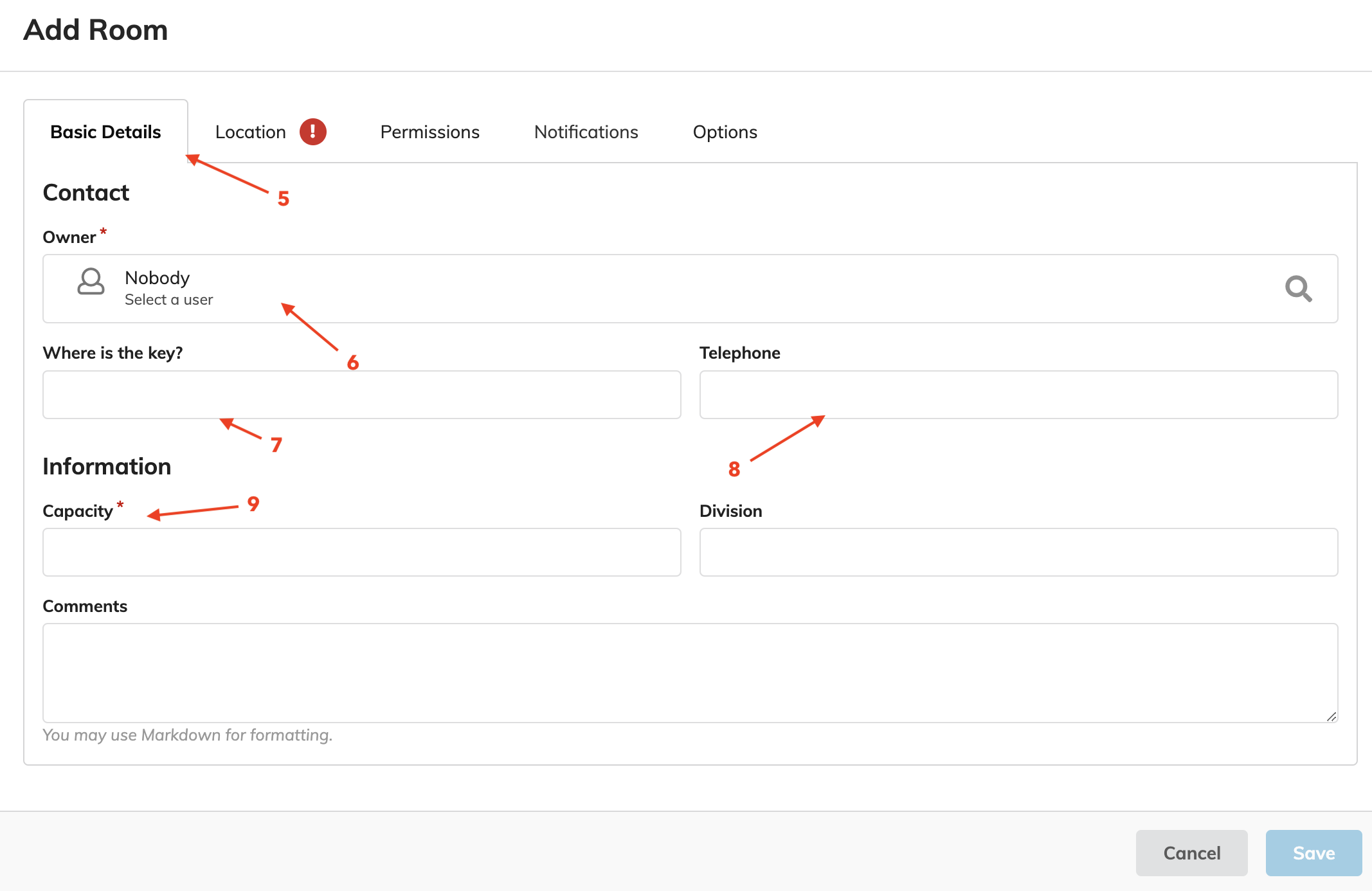Click the owner search magnifier icon
Screen dimensions: 1372x891
(x=1298, y=289)
